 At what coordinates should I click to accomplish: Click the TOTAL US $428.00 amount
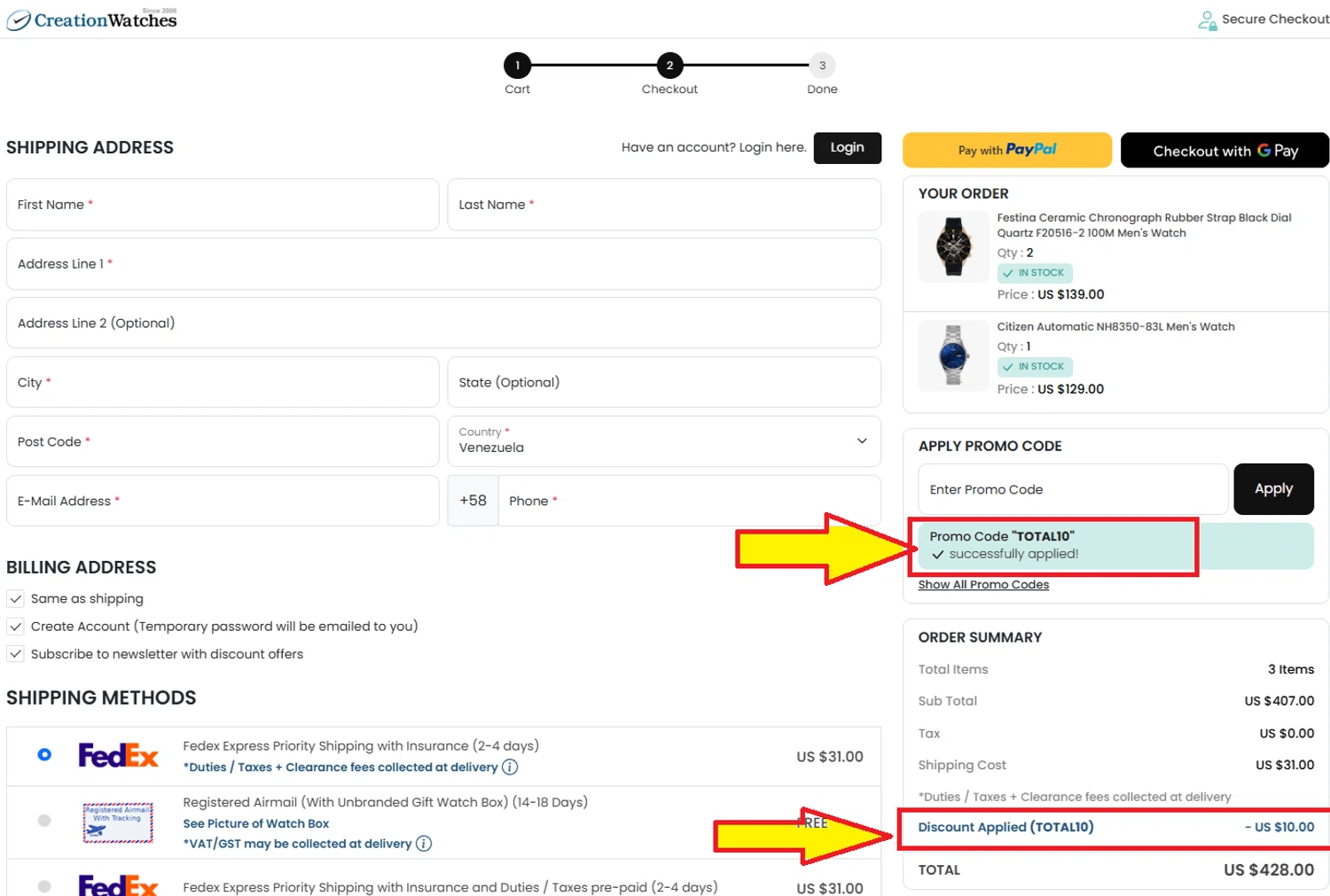(x=1269, y=870)
